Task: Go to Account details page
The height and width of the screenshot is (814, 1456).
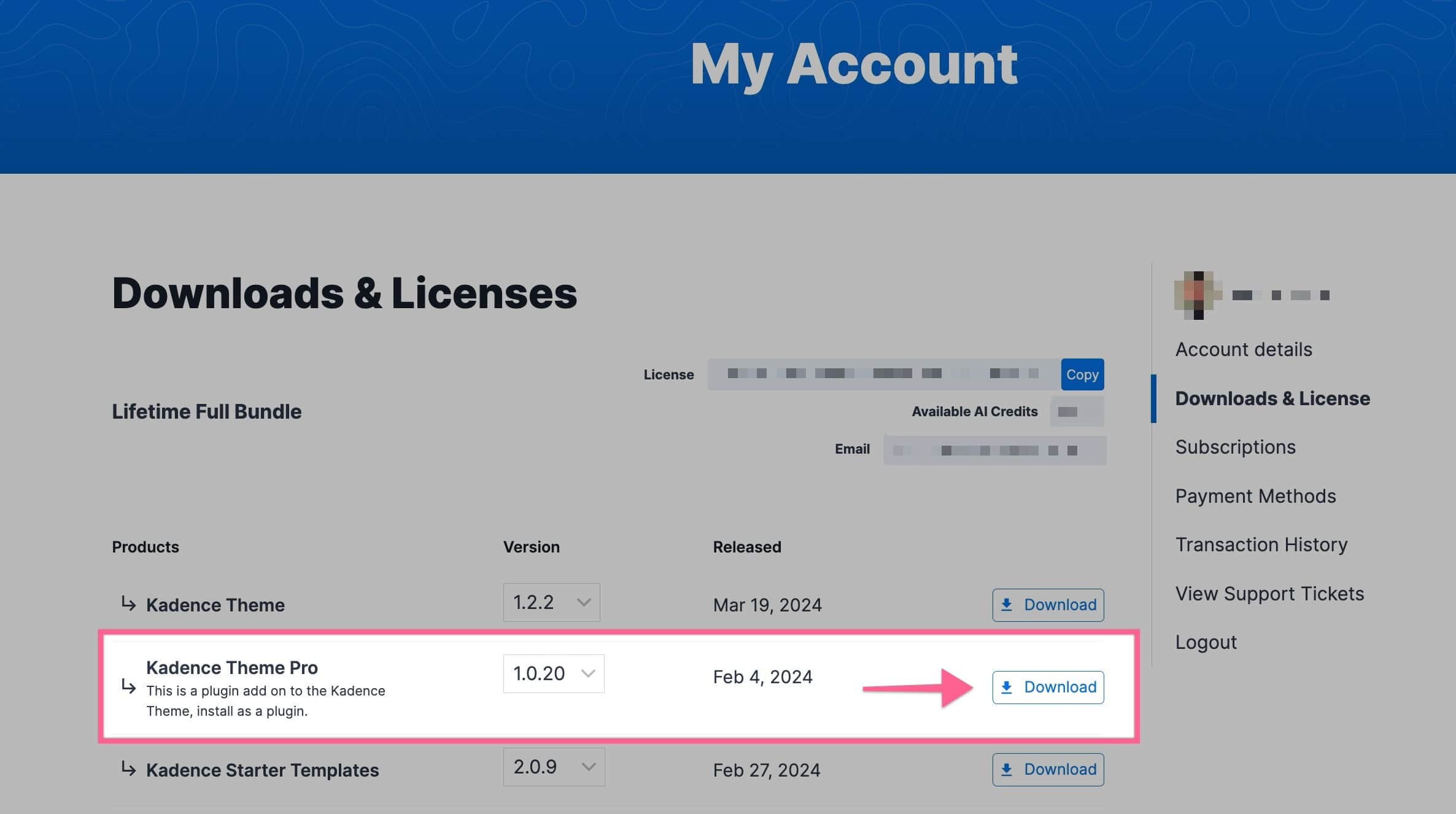Action: click(1243, 350)
